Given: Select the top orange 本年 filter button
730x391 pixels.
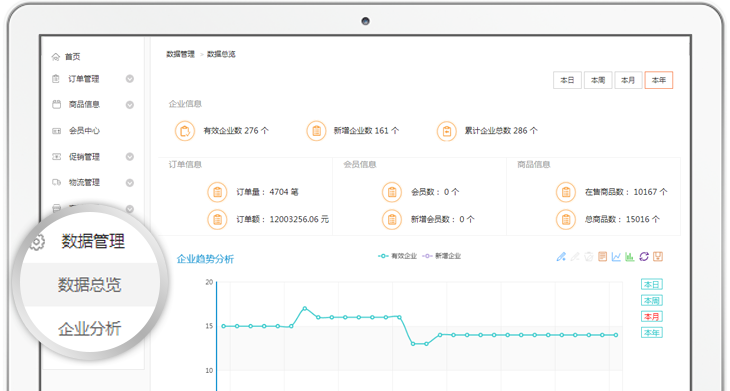Looking at the screenshot, I should 659,80.
